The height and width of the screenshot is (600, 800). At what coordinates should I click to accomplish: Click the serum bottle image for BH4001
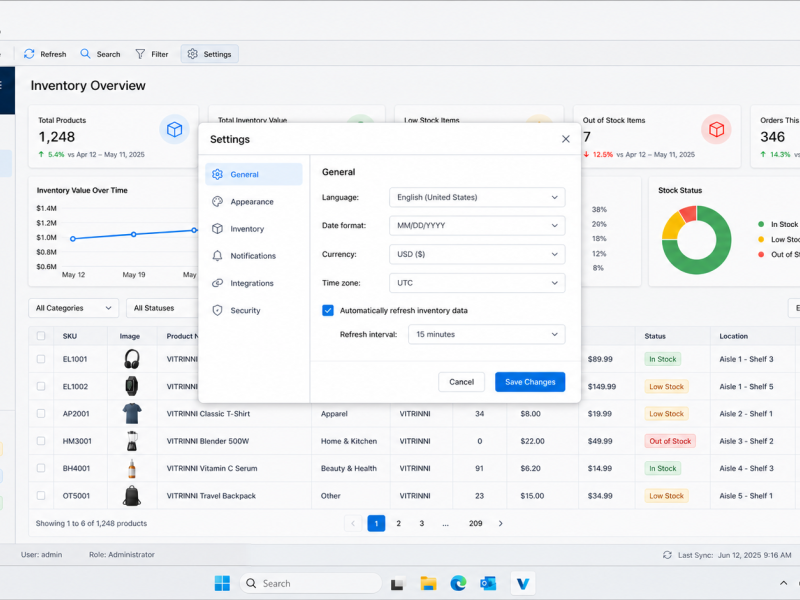point(132,468)
